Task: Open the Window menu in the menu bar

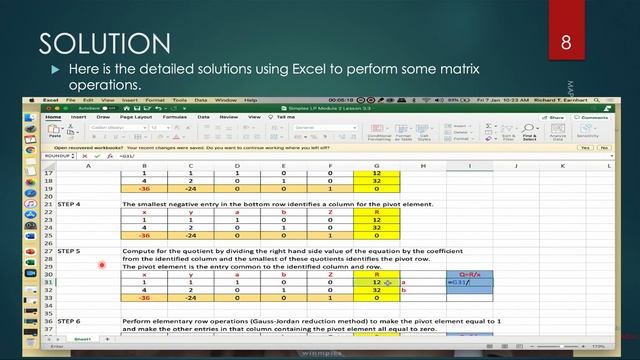Action: coord(226,100)
